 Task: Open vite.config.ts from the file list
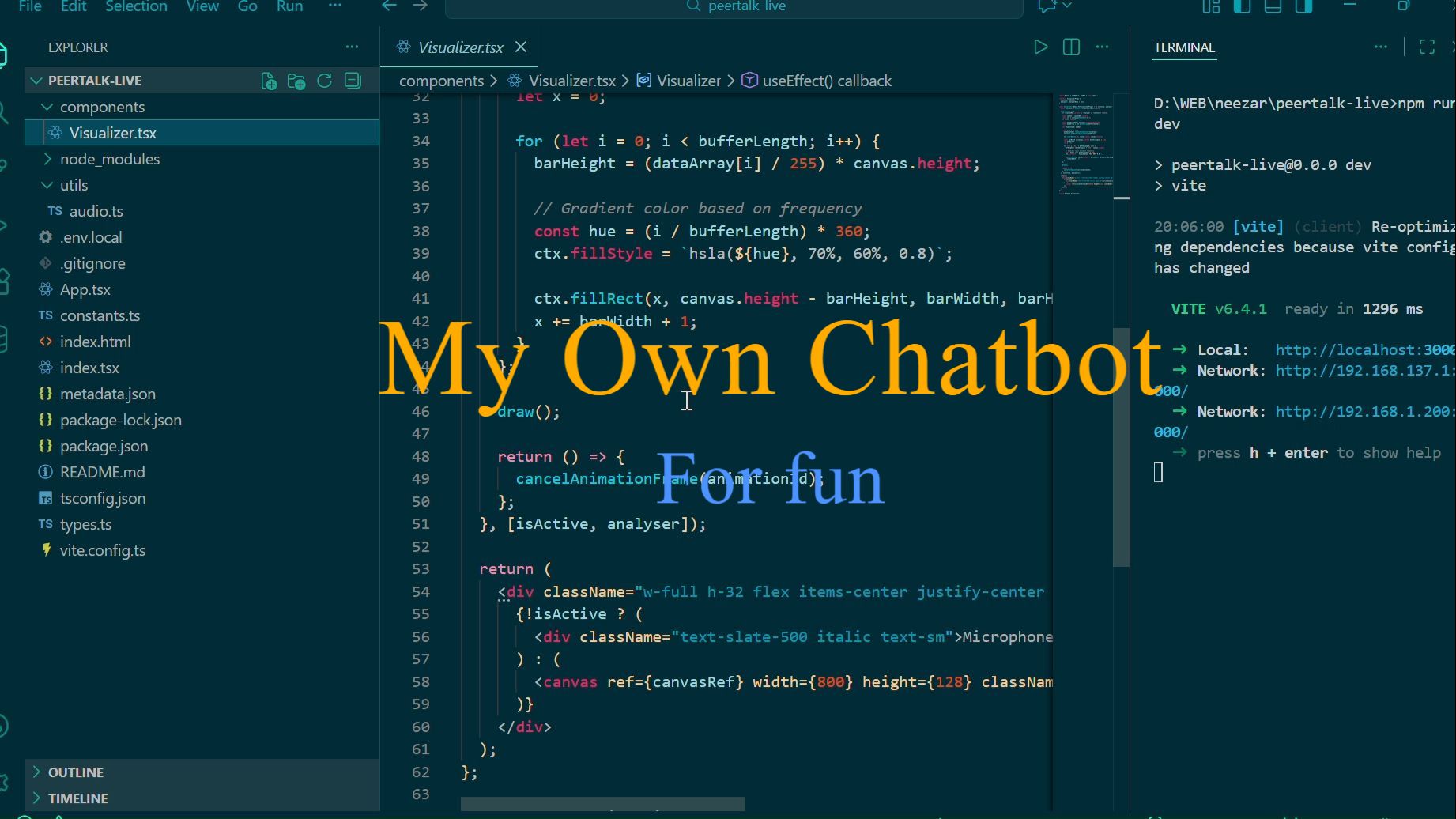pos(102,550)
